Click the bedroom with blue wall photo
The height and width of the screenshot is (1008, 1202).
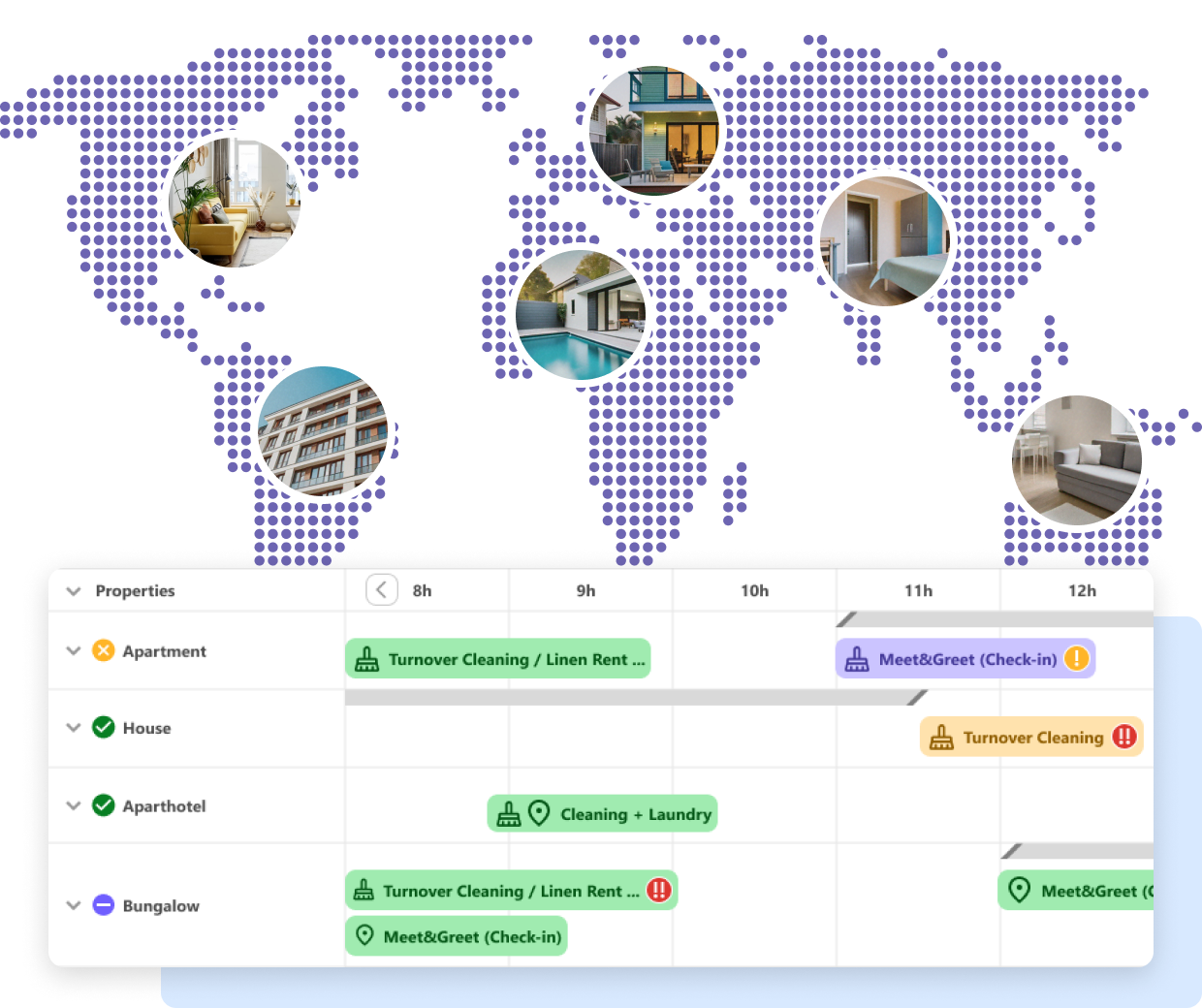coord(884,241)
